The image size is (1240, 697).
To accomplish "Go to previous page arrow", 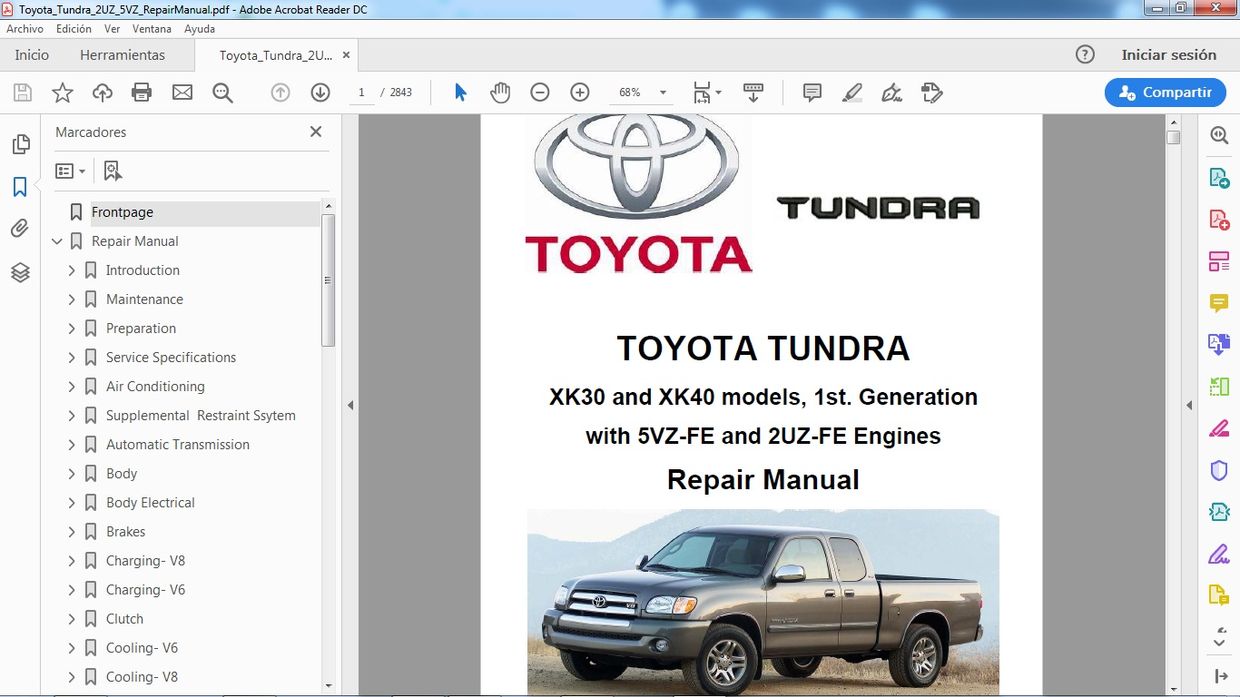I will click(x=280, y=92).
